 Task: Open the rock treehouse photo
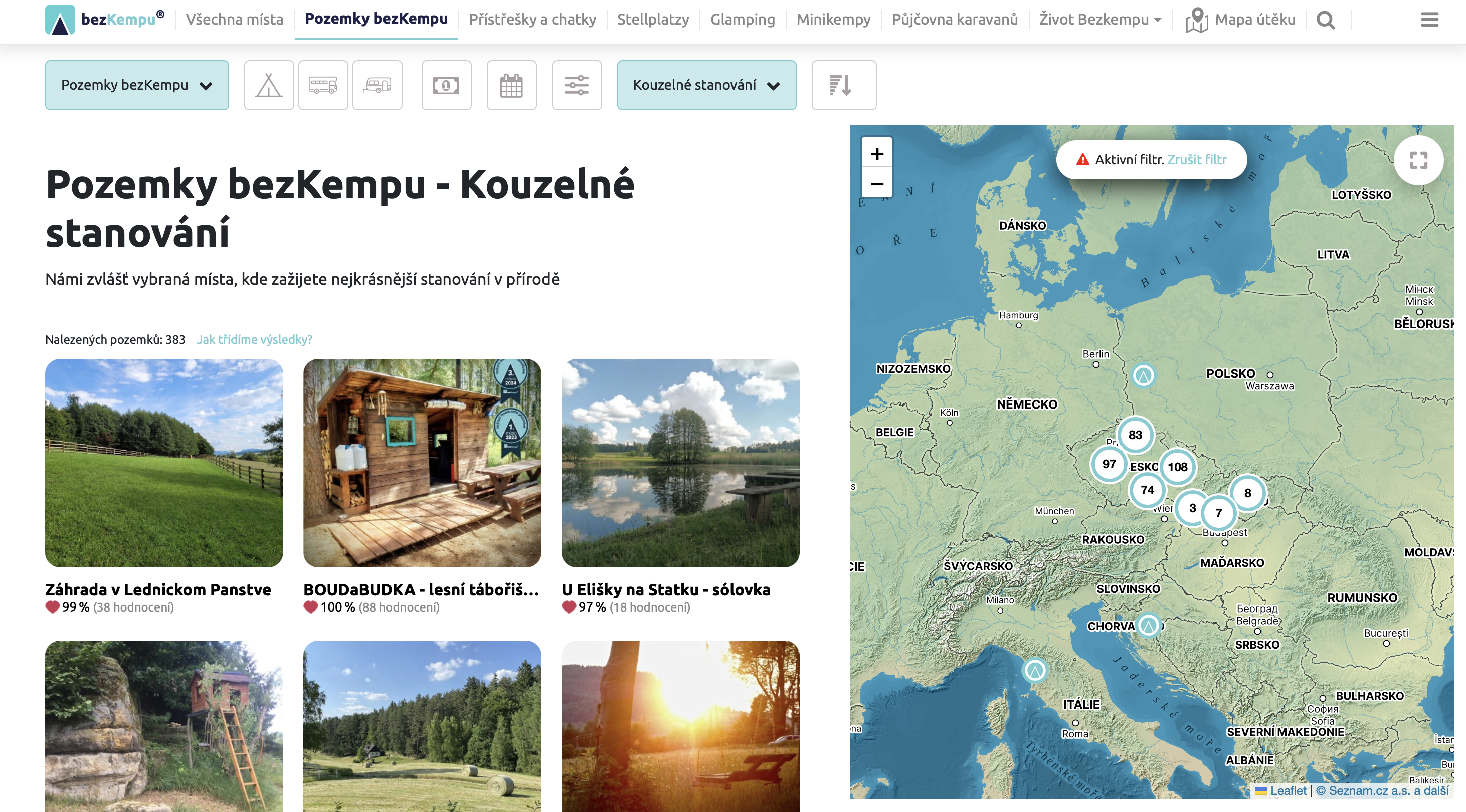[164, 726]
